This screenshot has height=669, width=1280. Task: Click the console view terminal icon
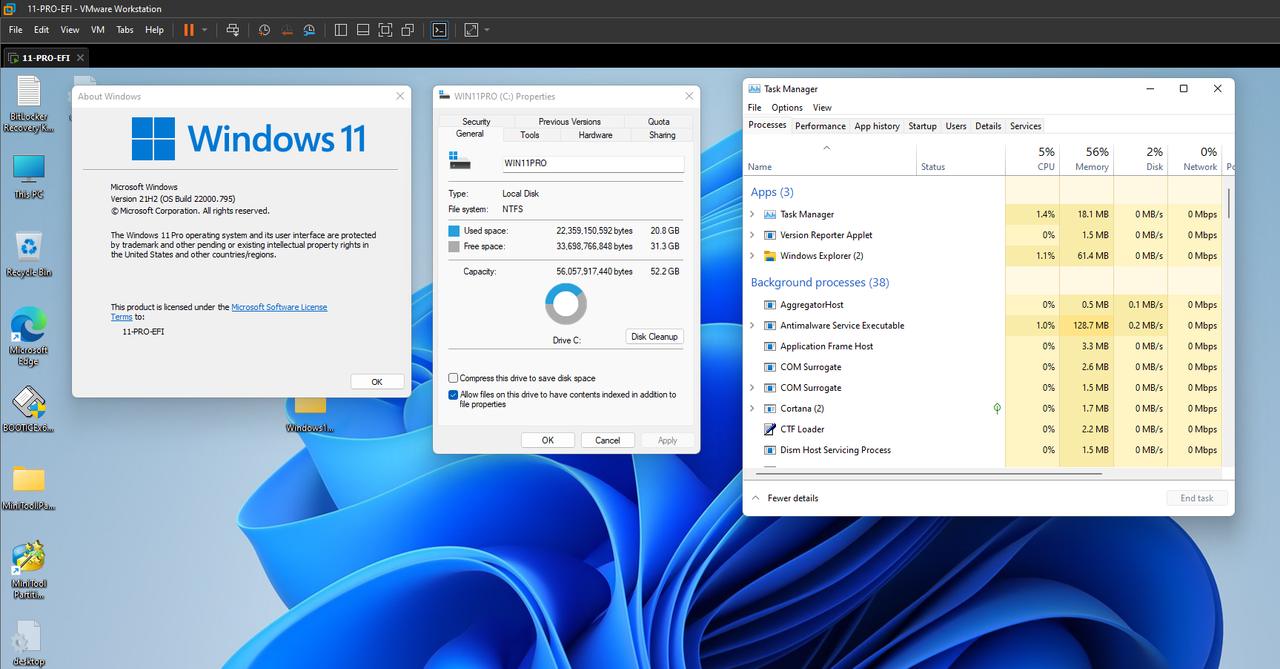coord(439,30)
